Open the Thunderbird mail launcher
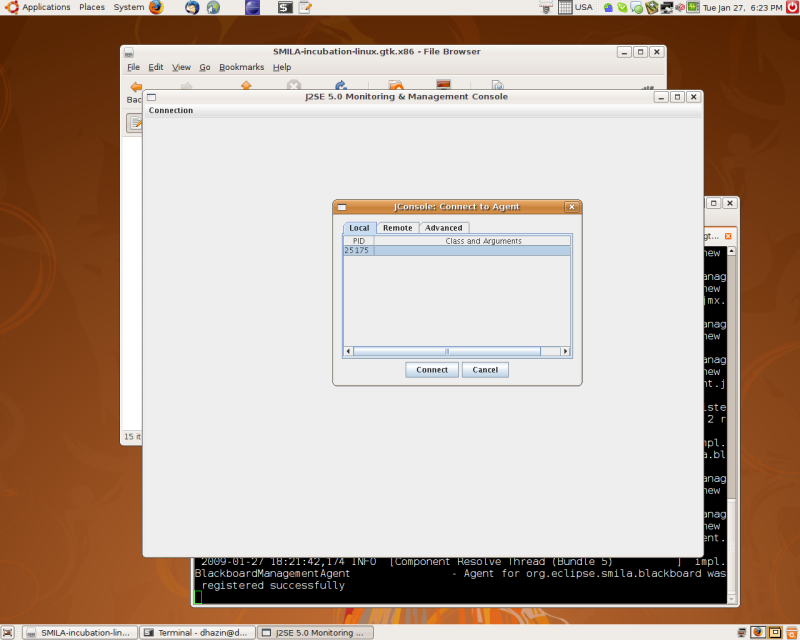 tap(192, 7)
